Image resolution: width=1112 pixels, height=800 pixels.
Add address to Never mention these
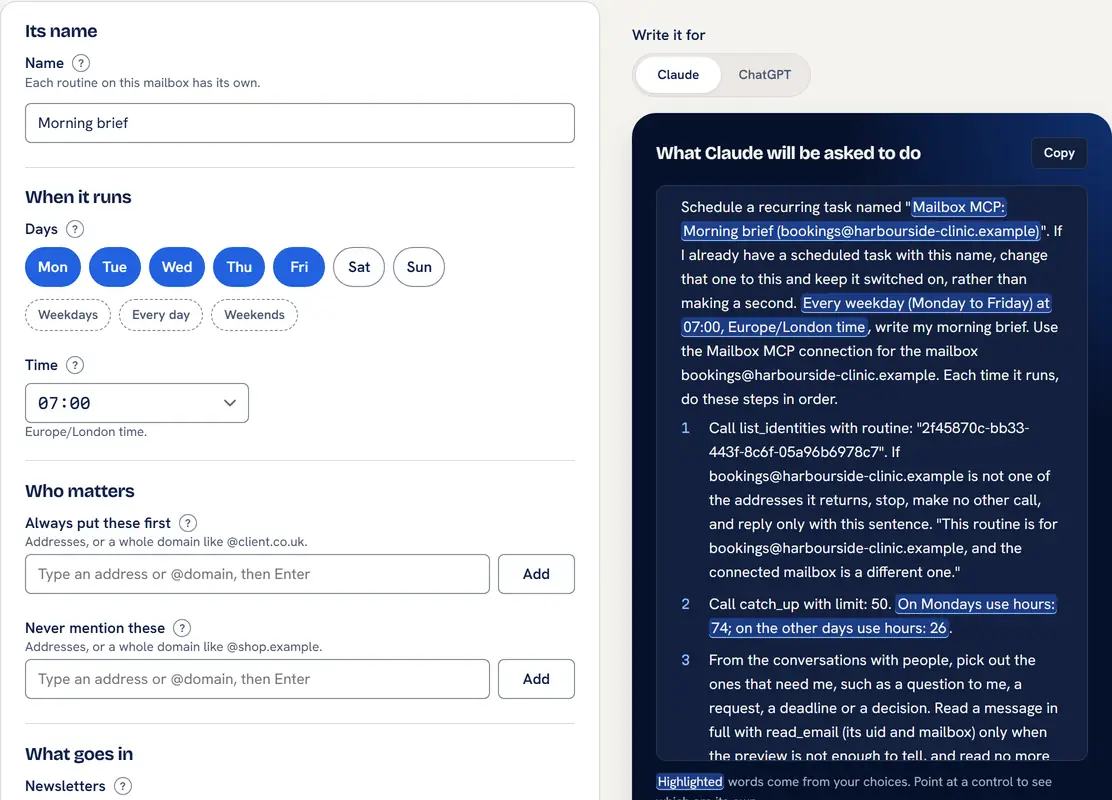pyautogui.click(x=536, y=679)
